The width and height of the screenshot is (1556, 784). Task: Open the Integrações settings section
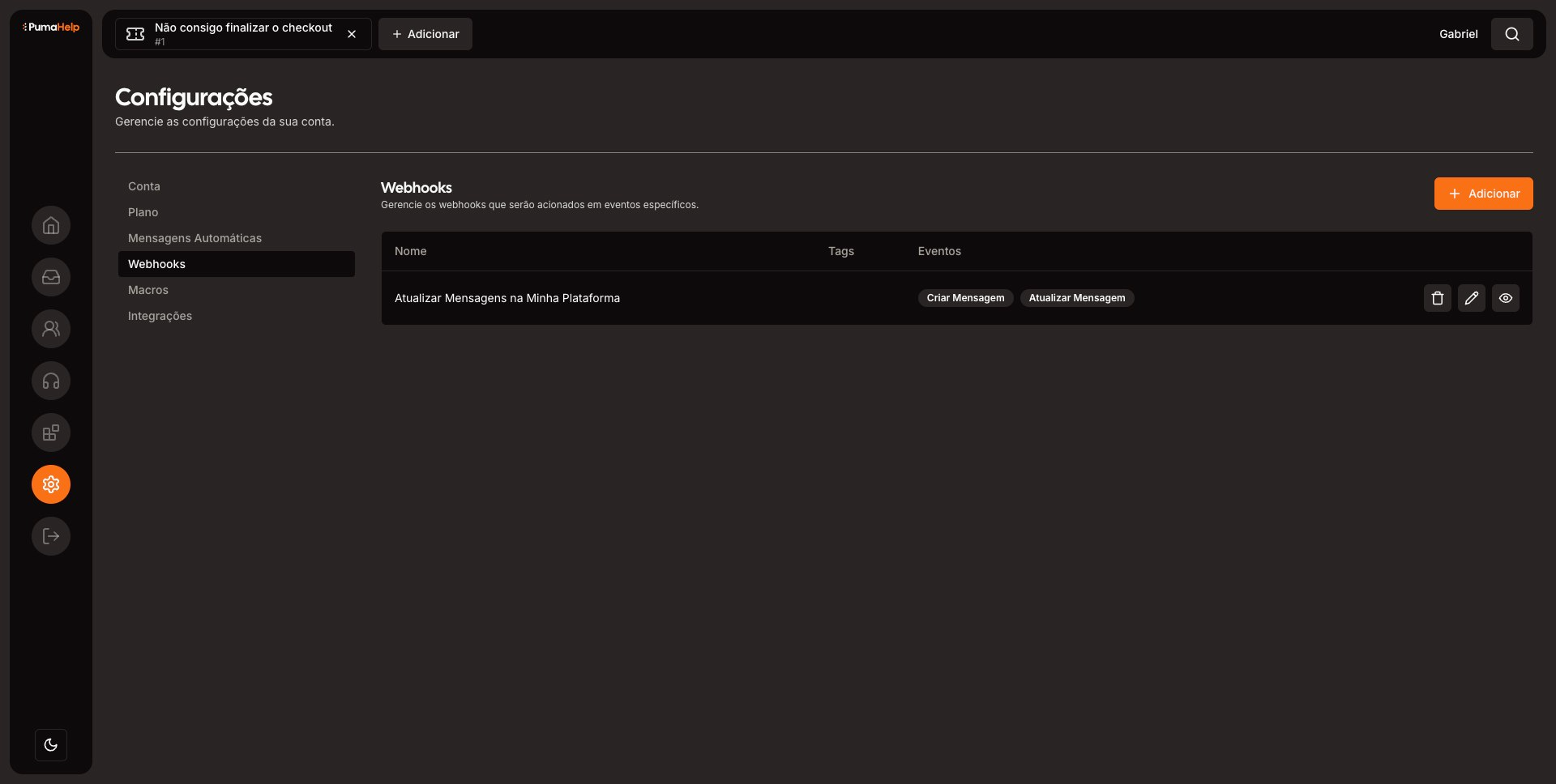point(237,316)
